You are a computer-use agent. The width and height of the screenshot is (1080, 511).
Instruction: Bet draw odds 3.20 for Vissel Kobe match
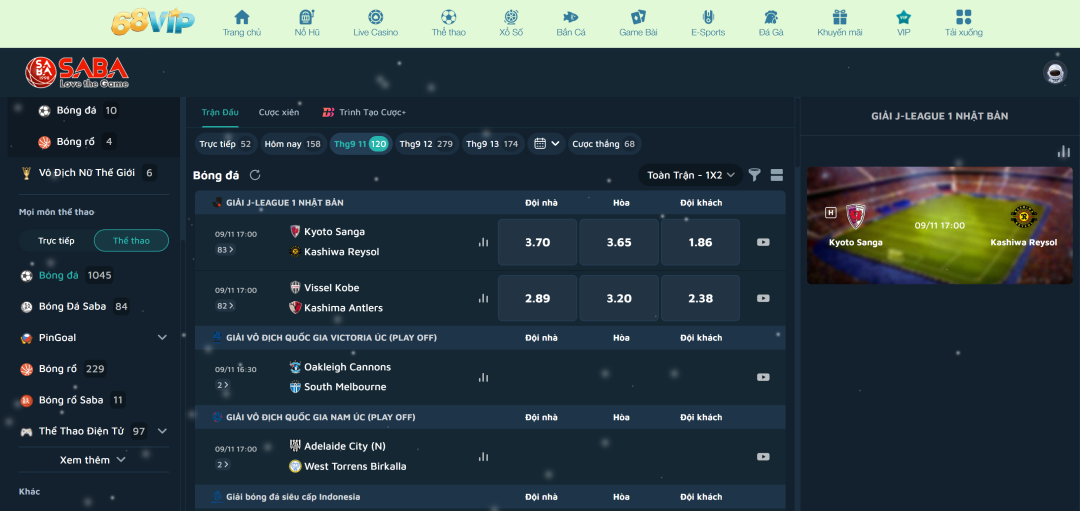619,298
